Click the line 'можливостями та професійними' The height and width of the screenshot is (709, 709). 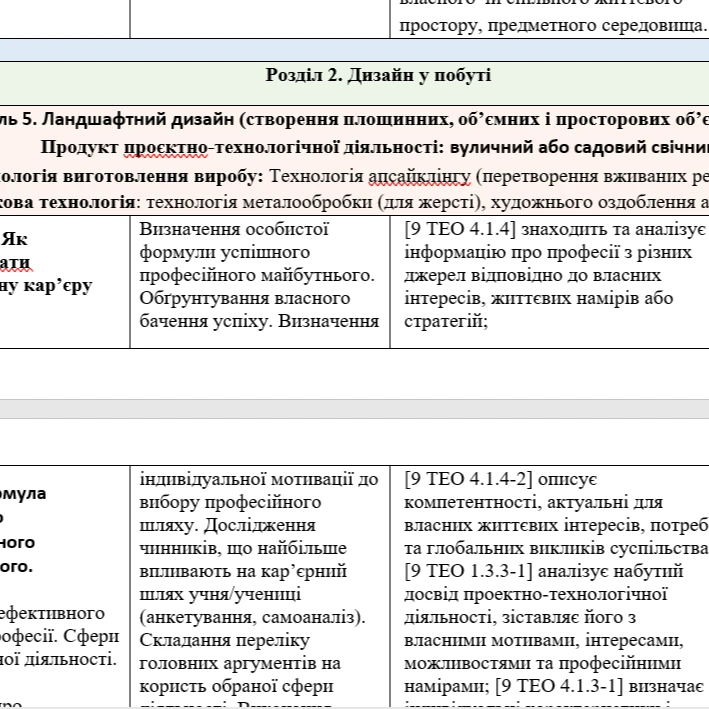[543, 663]
